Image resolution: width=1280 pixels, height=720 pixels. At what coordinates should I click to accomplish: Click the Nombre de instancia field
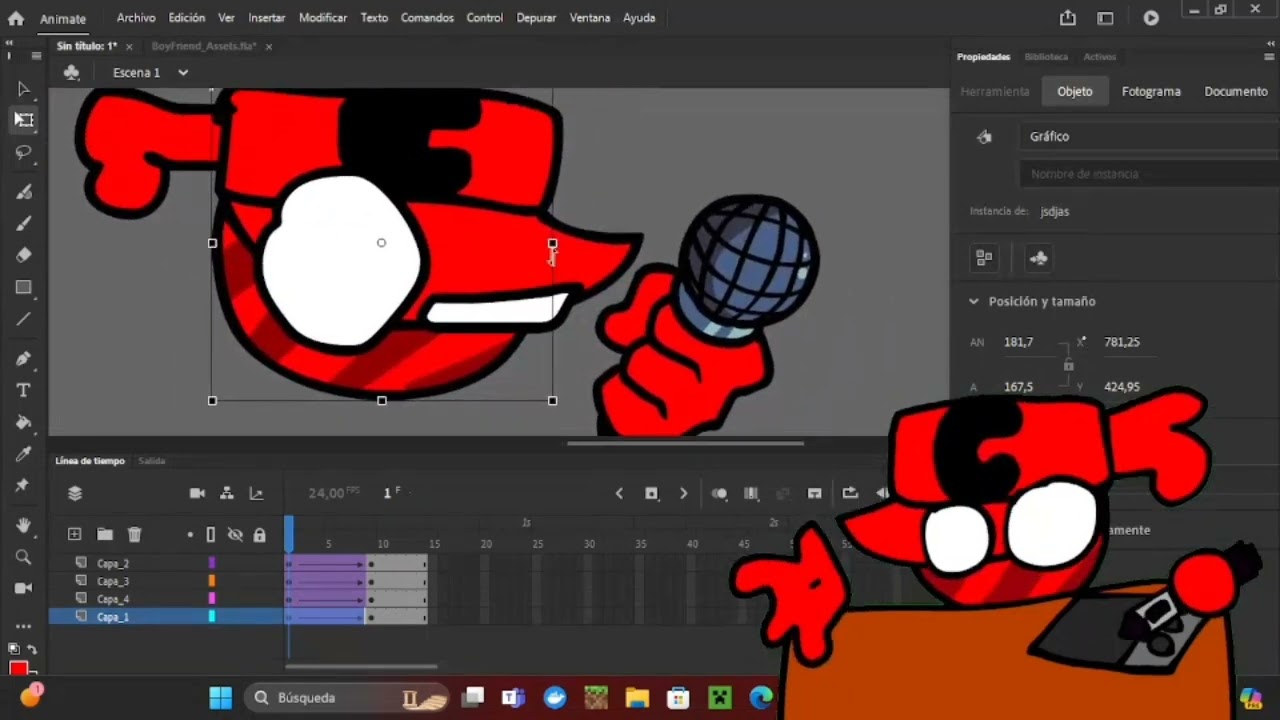click(x=1149, y=174)
